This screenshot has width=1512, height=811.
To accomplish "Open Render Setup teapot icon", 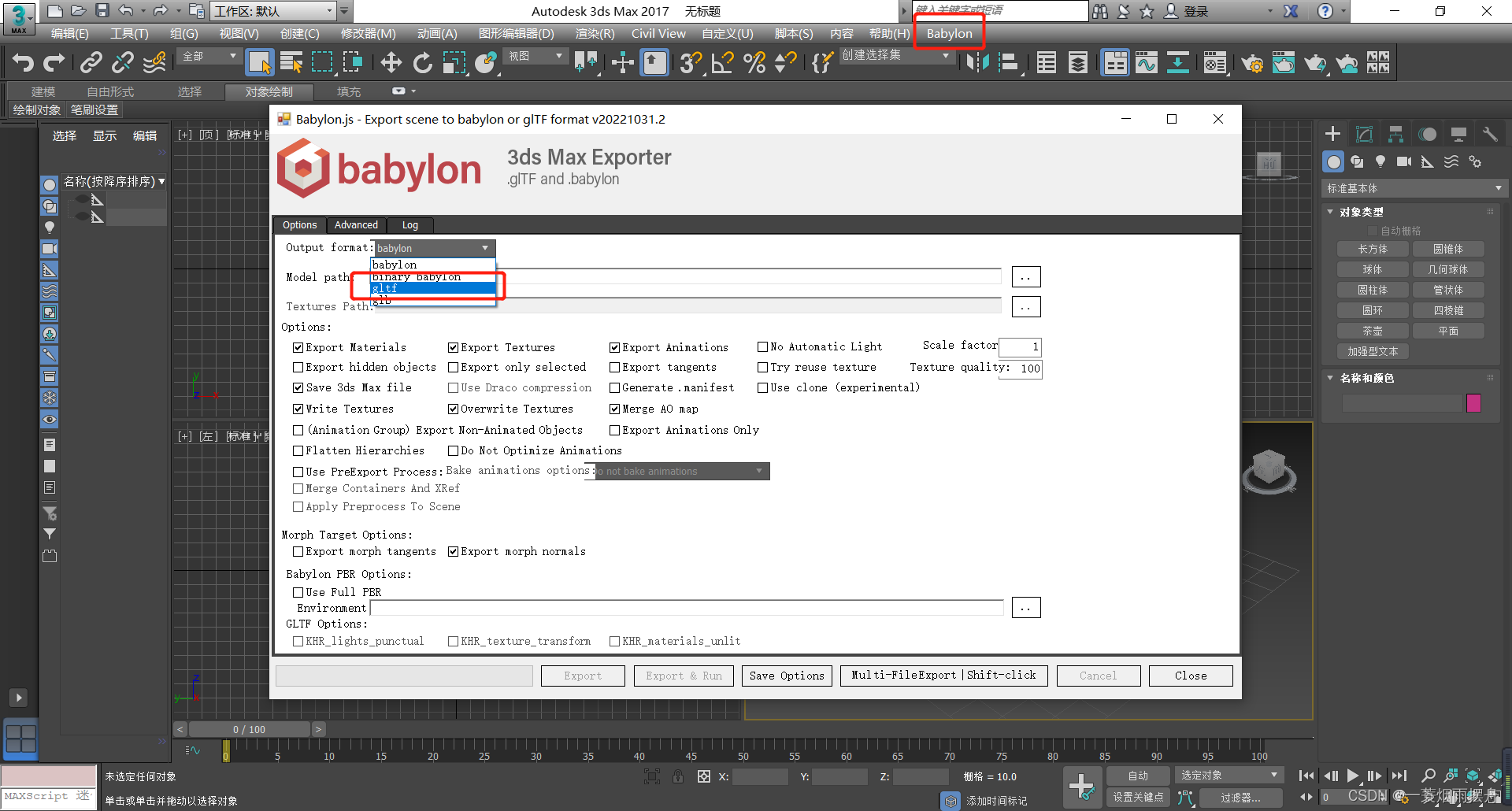I will click(x=1252, y=62).
